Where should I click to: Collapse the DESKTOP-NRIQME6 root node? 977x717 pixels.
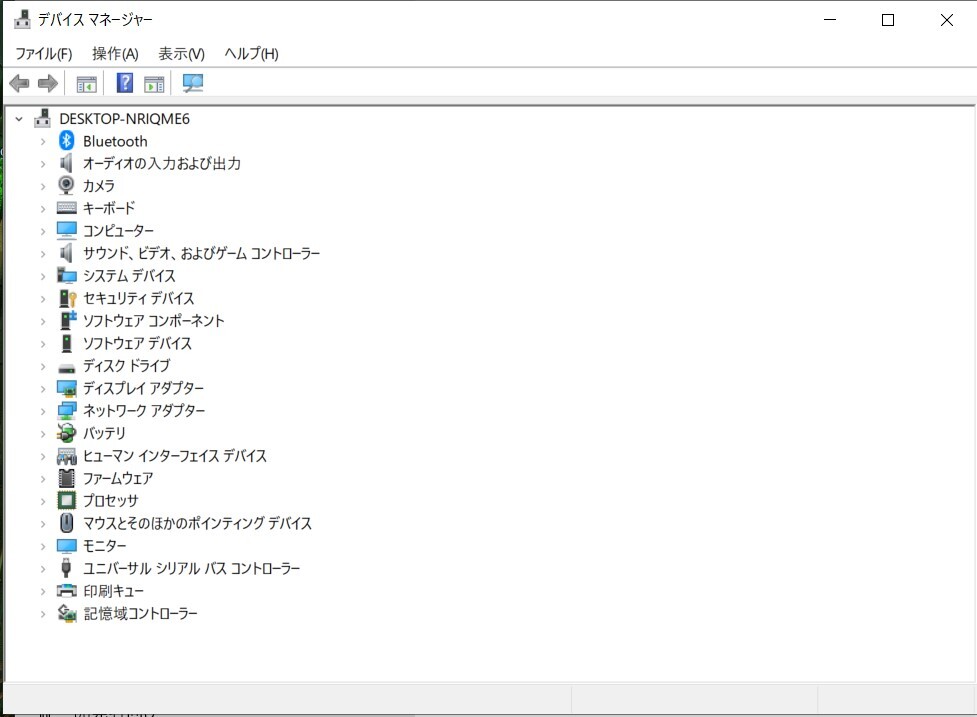click(19, 118)
